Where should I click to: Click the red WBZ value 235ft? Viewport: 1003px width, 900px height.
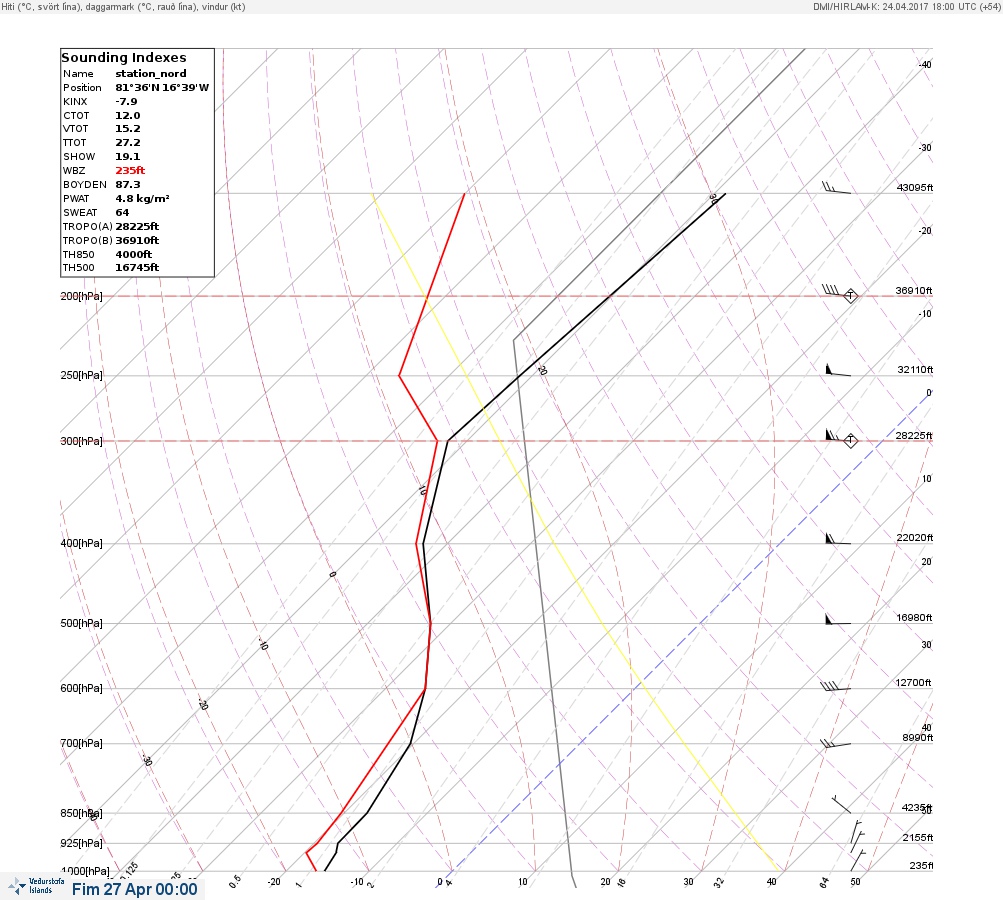(x=130, y=171)
